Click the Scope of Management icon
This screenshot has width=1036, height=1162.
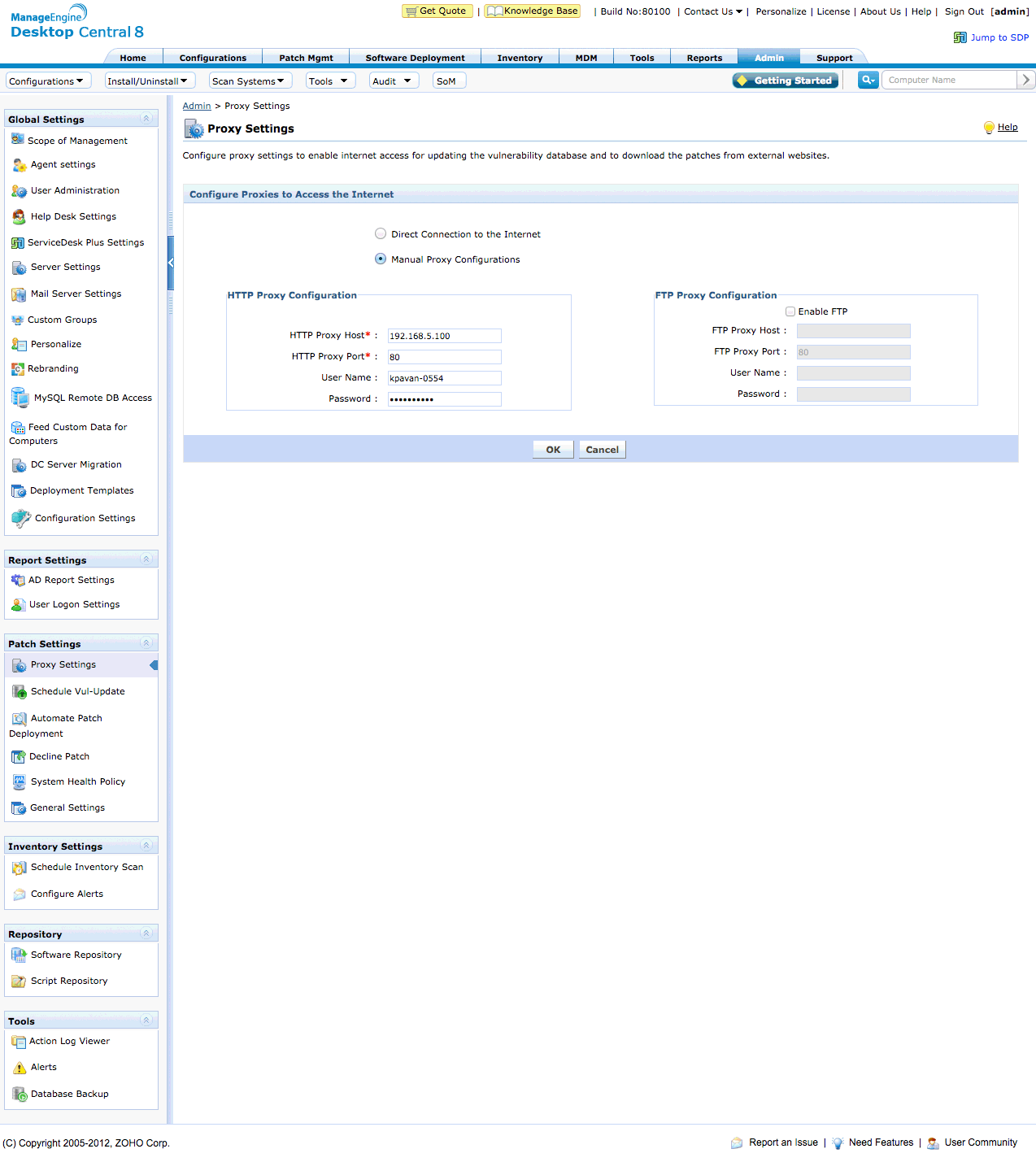[18, 140]
